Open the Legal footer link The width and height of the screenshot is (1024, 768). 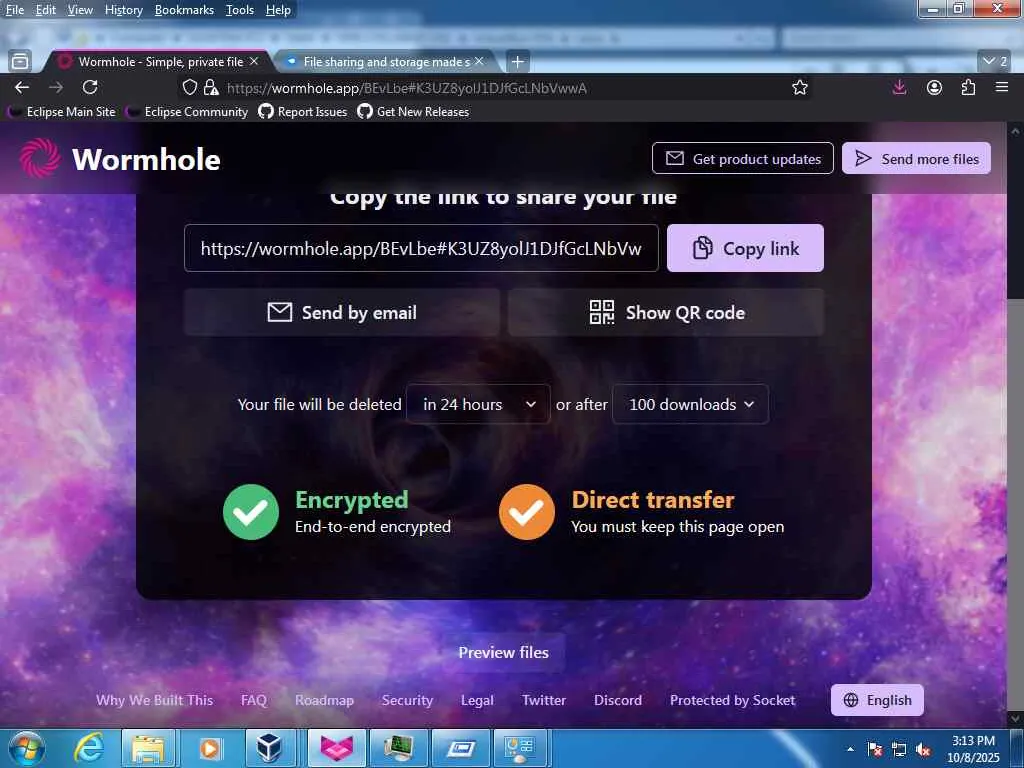477,700
